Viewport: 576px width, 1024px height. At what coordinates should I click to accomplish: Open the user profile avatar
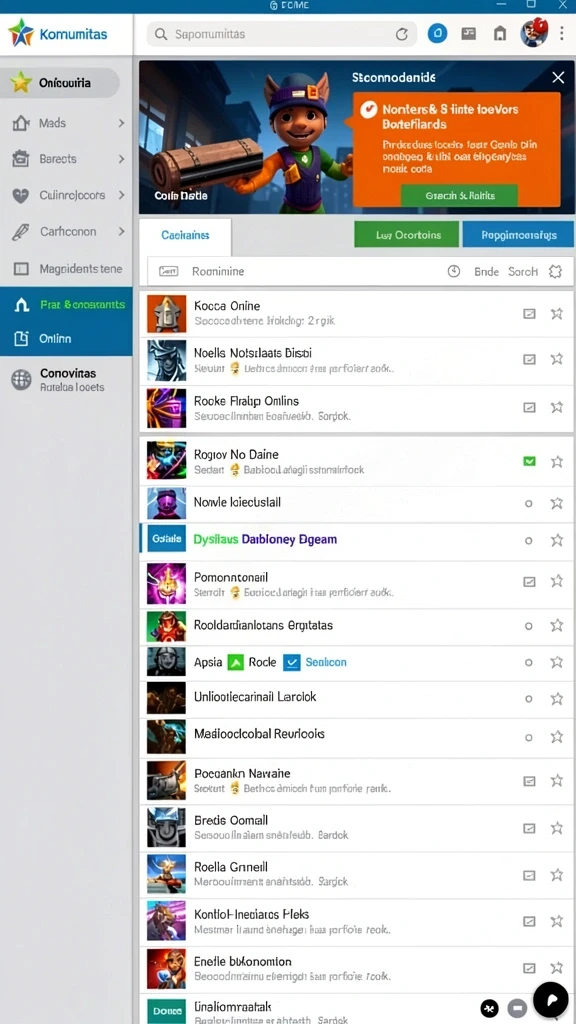coord(534,33)
